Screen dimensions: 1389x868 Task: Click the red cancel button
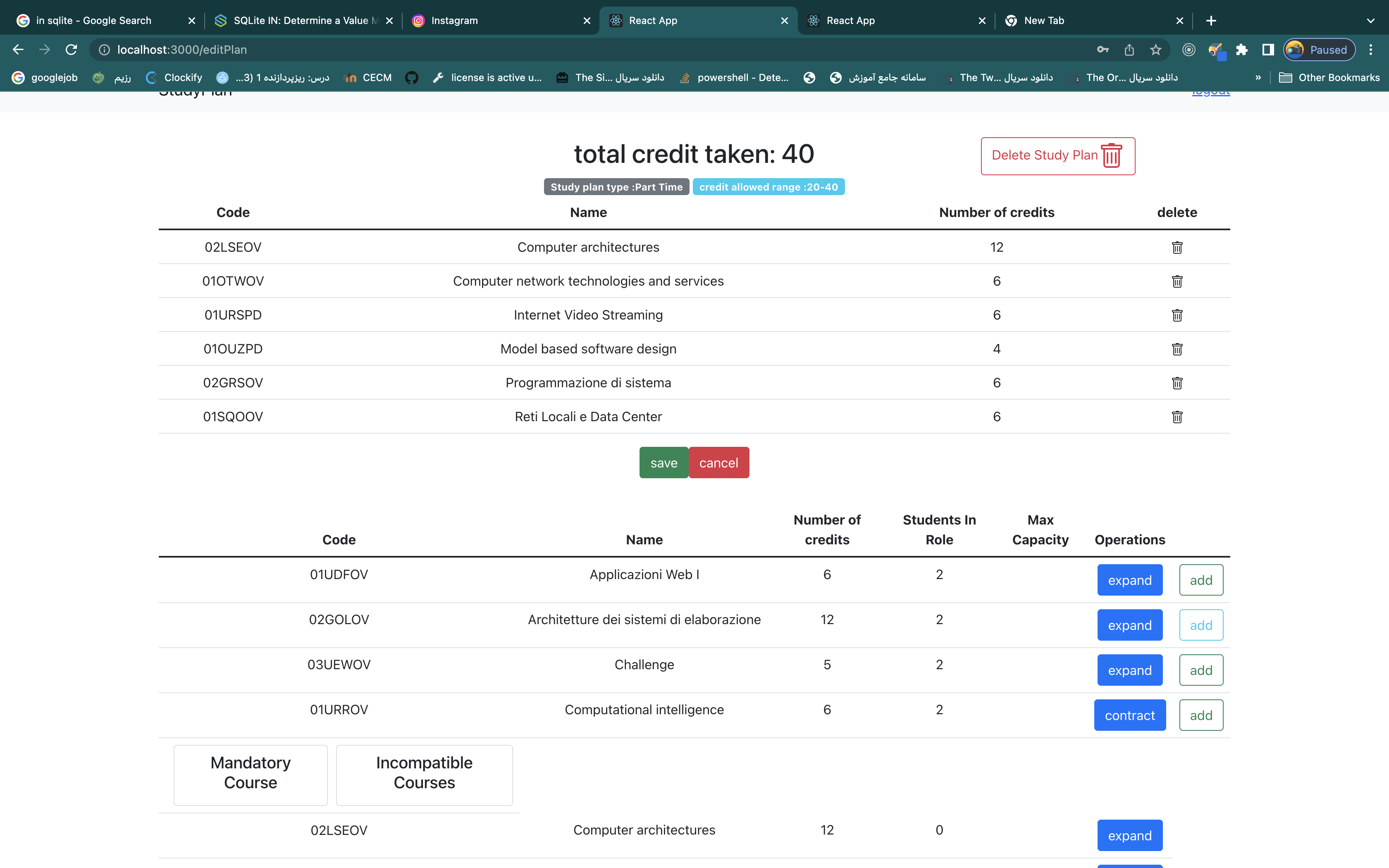click(718, 463)
